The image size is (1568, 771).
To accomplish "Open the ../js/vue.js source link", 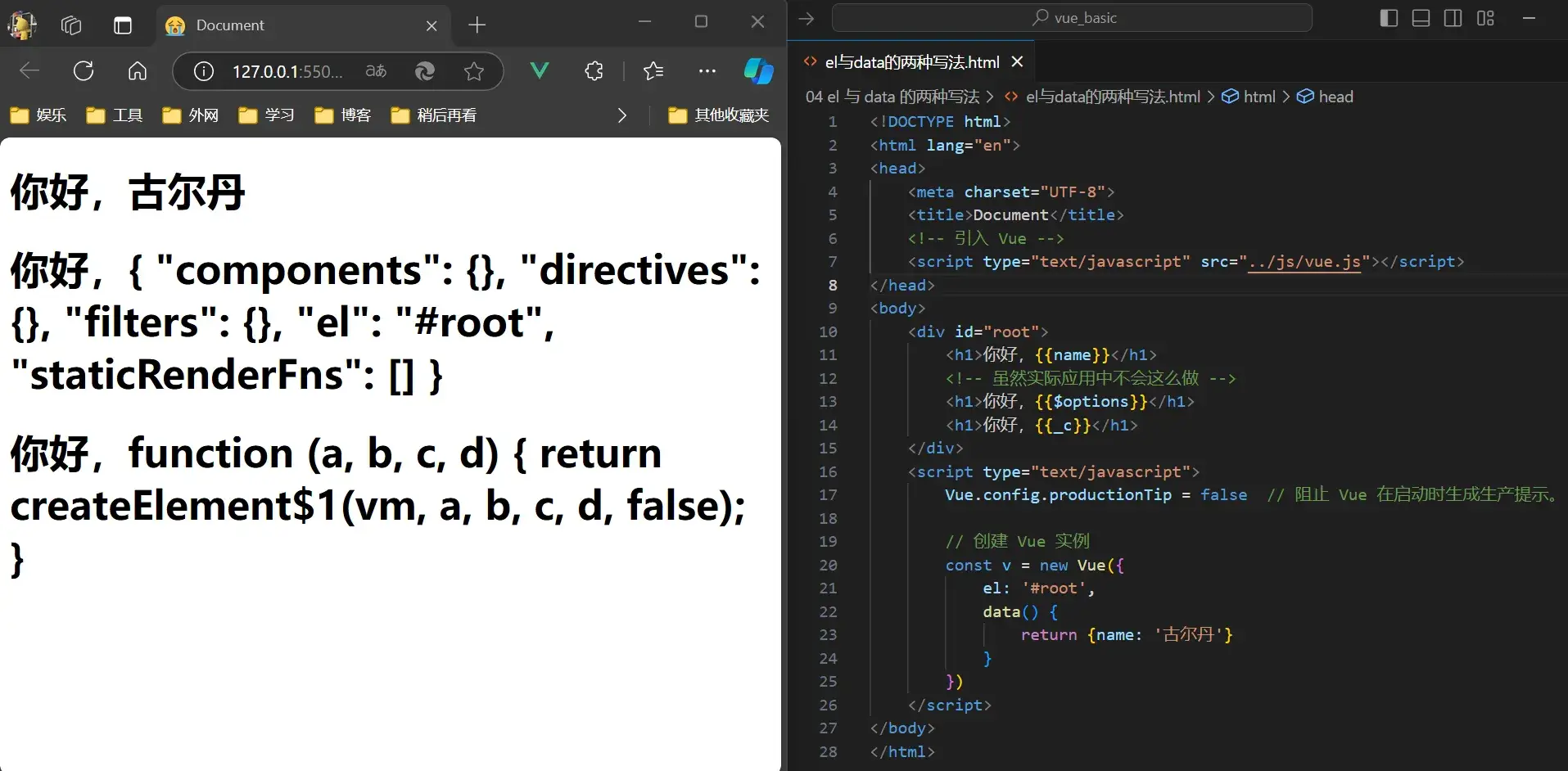I will [x=1304, y=262].
